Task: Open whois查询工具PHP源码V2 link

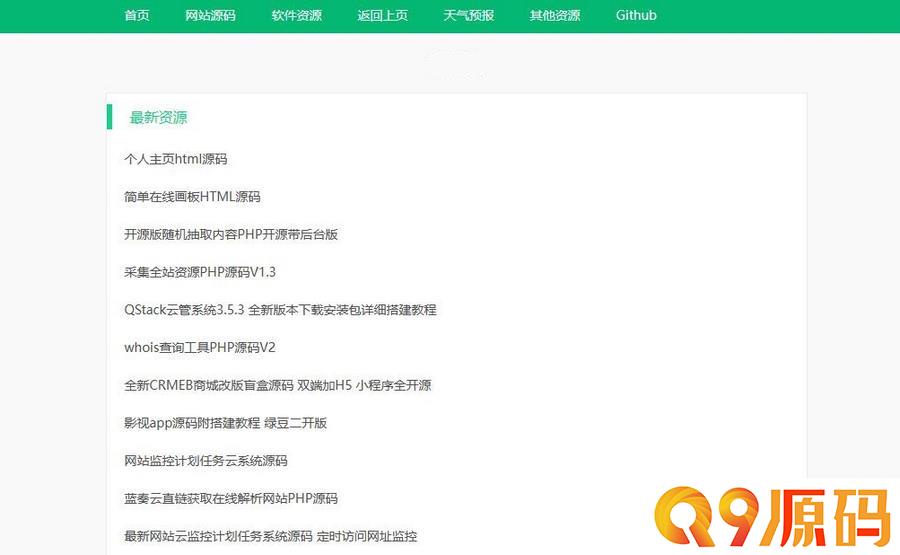Action: coord(200,348)
